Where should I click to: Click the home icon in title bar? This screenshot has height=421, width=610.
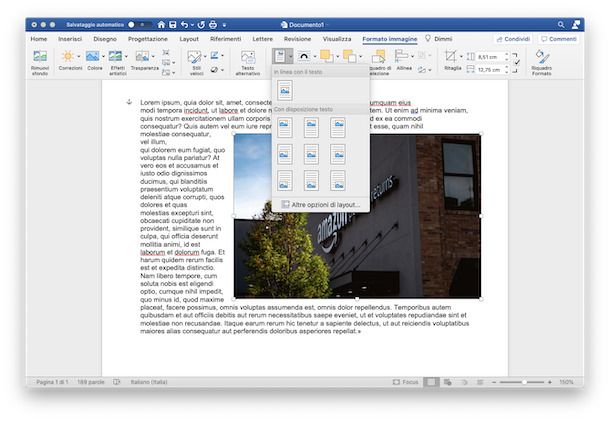point(161,25)
